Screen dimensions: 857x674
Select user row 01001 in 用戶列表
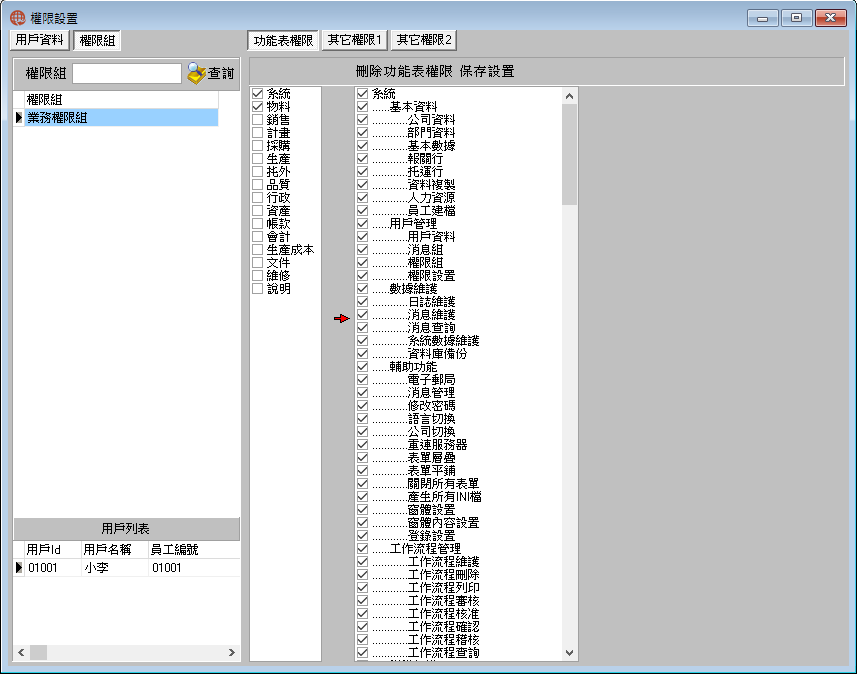[x=126, y=567]
